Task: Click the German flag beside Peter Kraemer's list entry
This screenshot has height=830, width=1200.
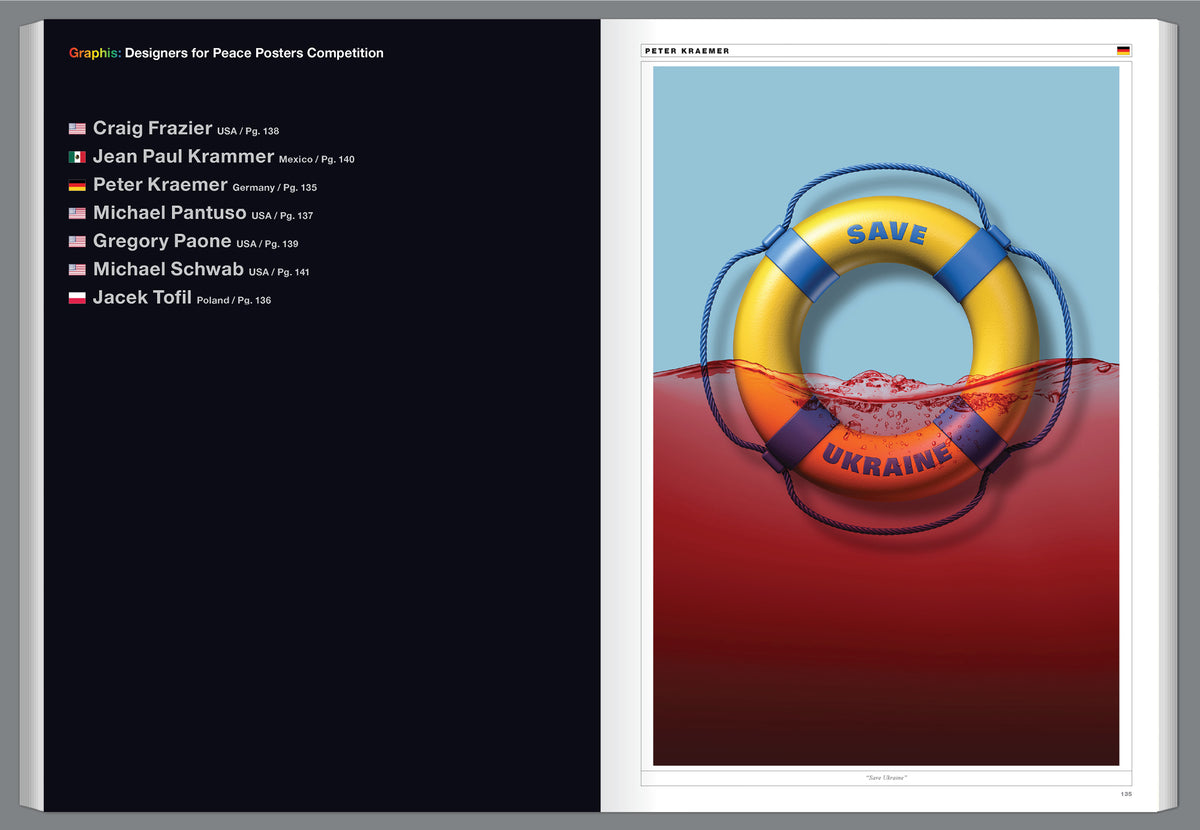Action: tap(77, 186)
